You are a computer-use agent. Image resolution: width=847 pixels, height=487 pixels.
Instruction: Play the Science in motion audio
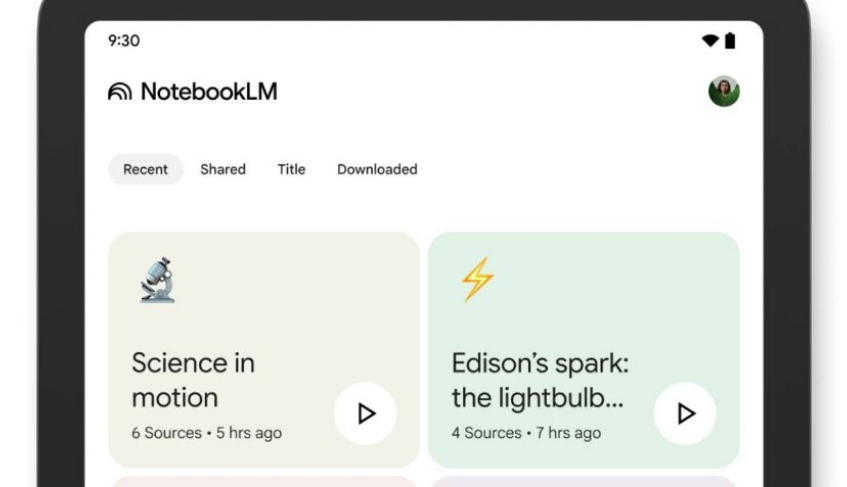pos(365,413)
